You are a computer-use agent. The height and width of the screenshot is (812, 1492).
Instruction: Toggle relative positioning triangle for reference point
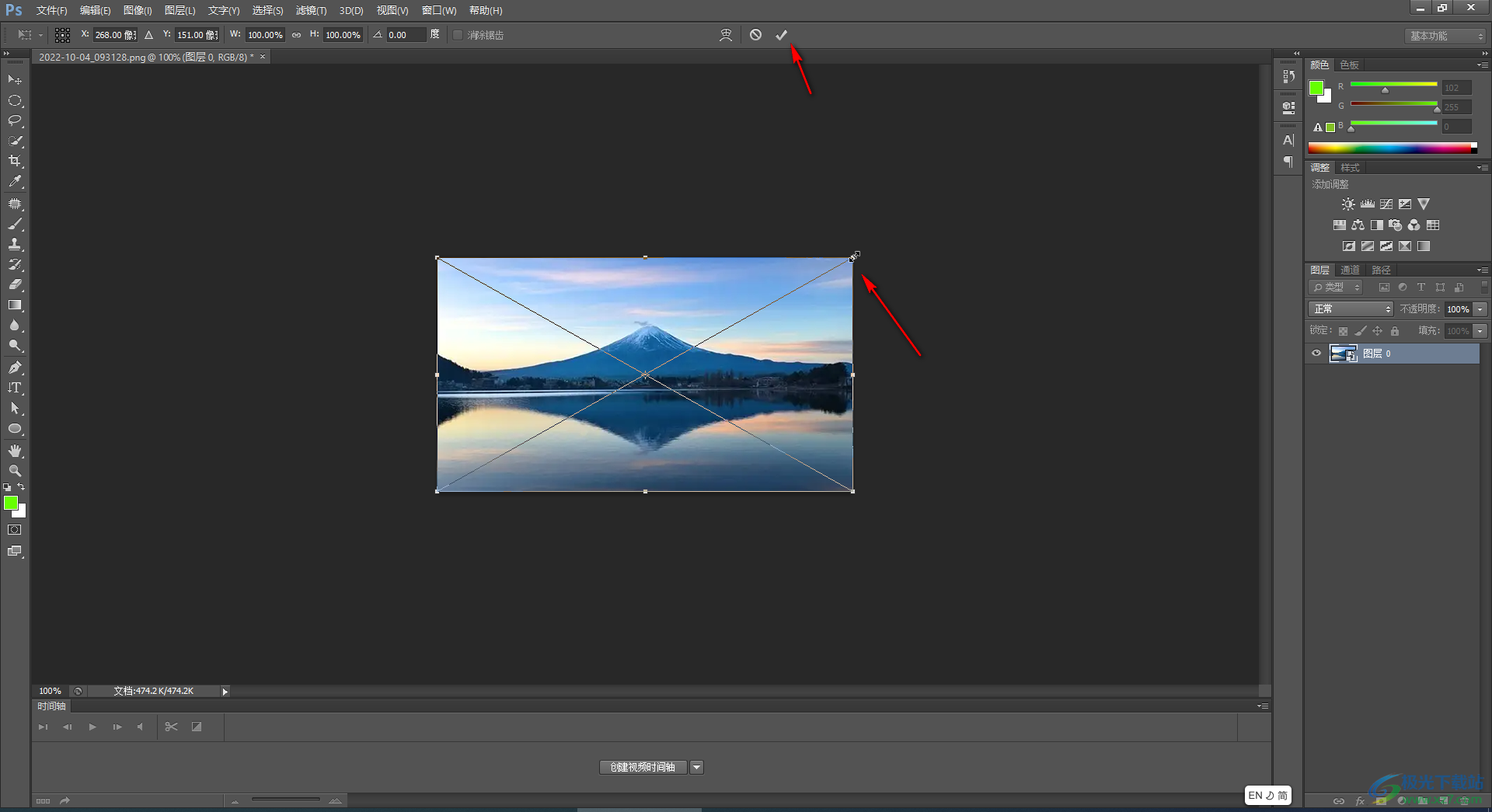148,35
